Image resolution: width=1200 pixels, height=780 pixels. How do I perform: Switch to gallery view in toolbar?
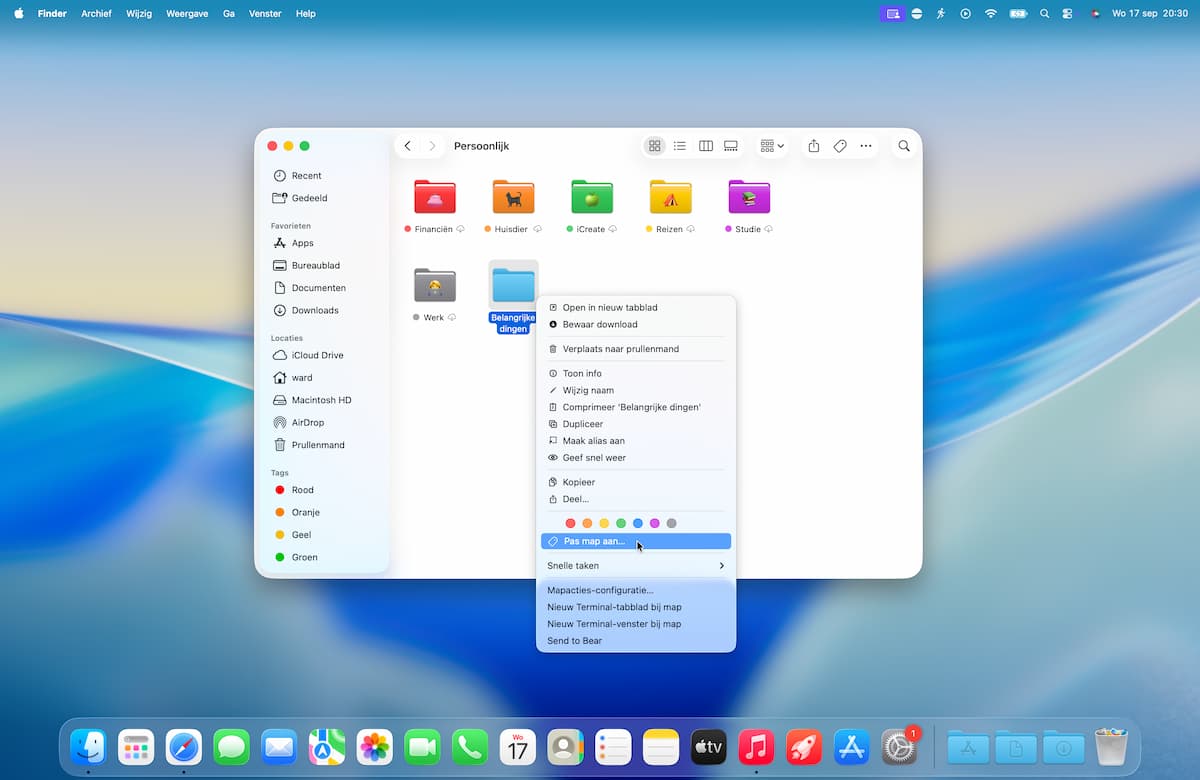tap(731, 146)
